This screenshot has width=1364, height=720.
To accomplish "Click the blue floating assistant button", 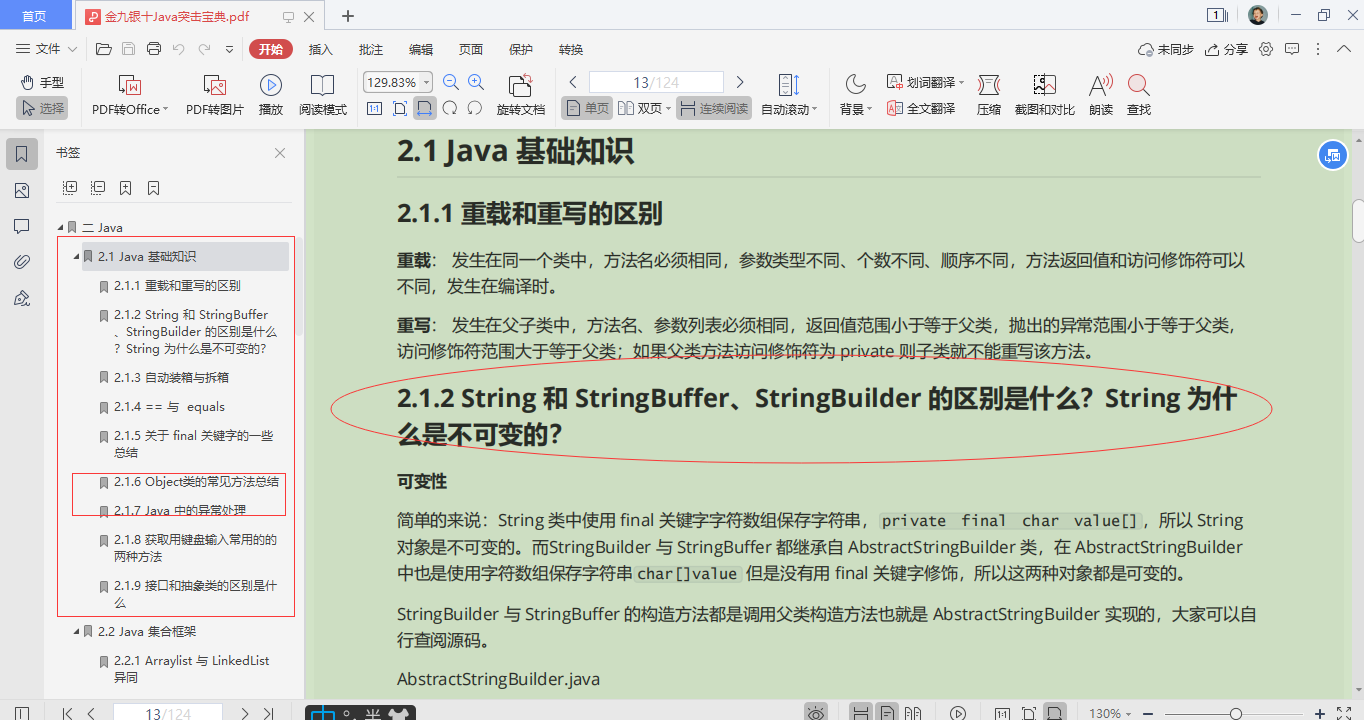I will click(1332, 155).
